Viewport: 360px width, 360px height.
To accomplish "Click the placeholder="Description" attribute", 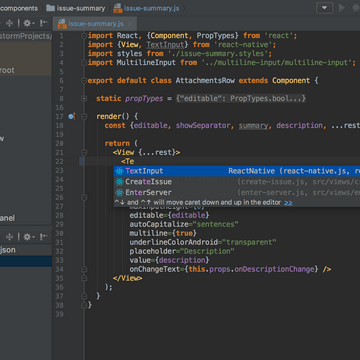I will pos(182,251).
